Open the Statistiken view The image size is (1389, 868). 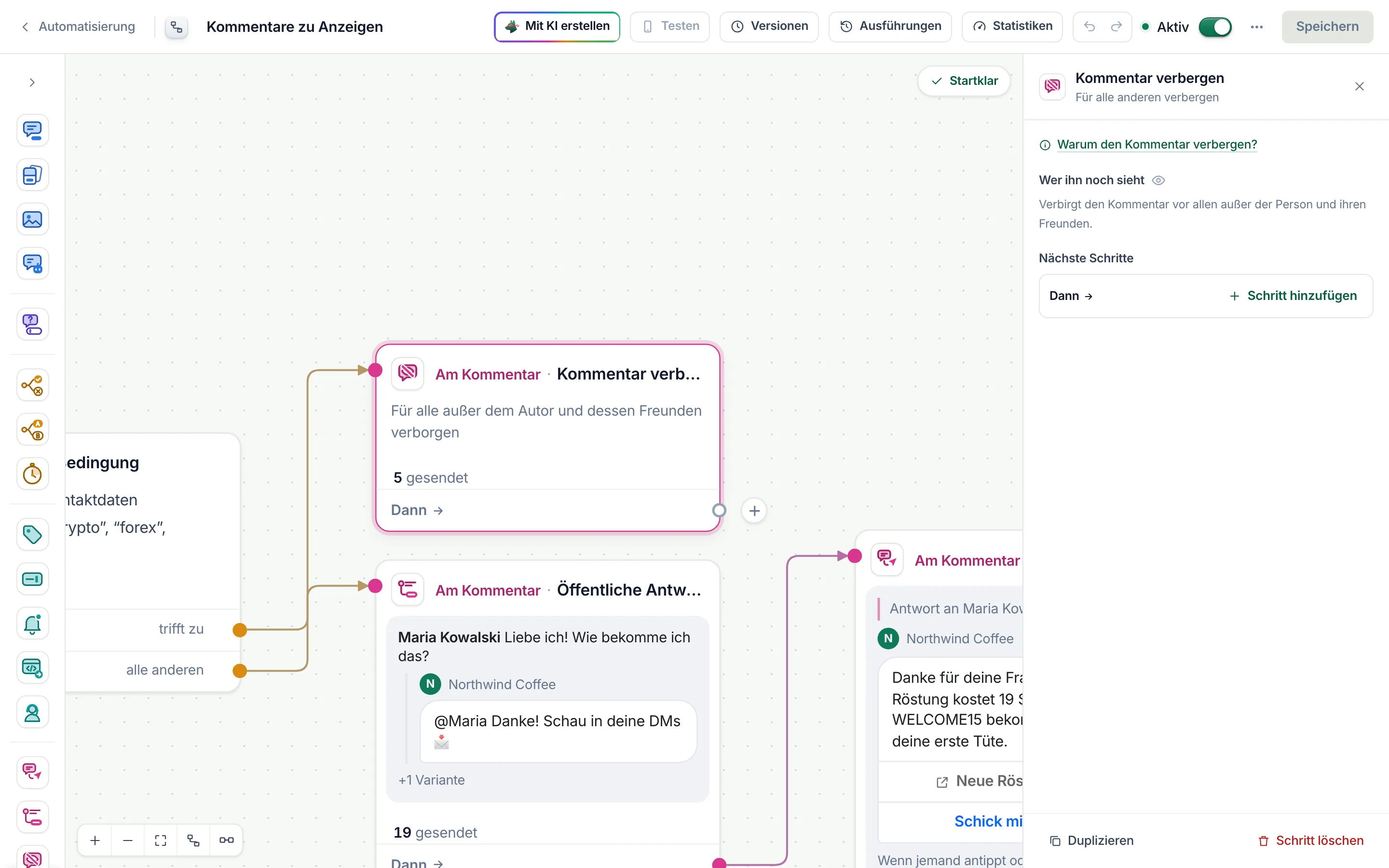pyautogui.click(x=1012, y=27)
